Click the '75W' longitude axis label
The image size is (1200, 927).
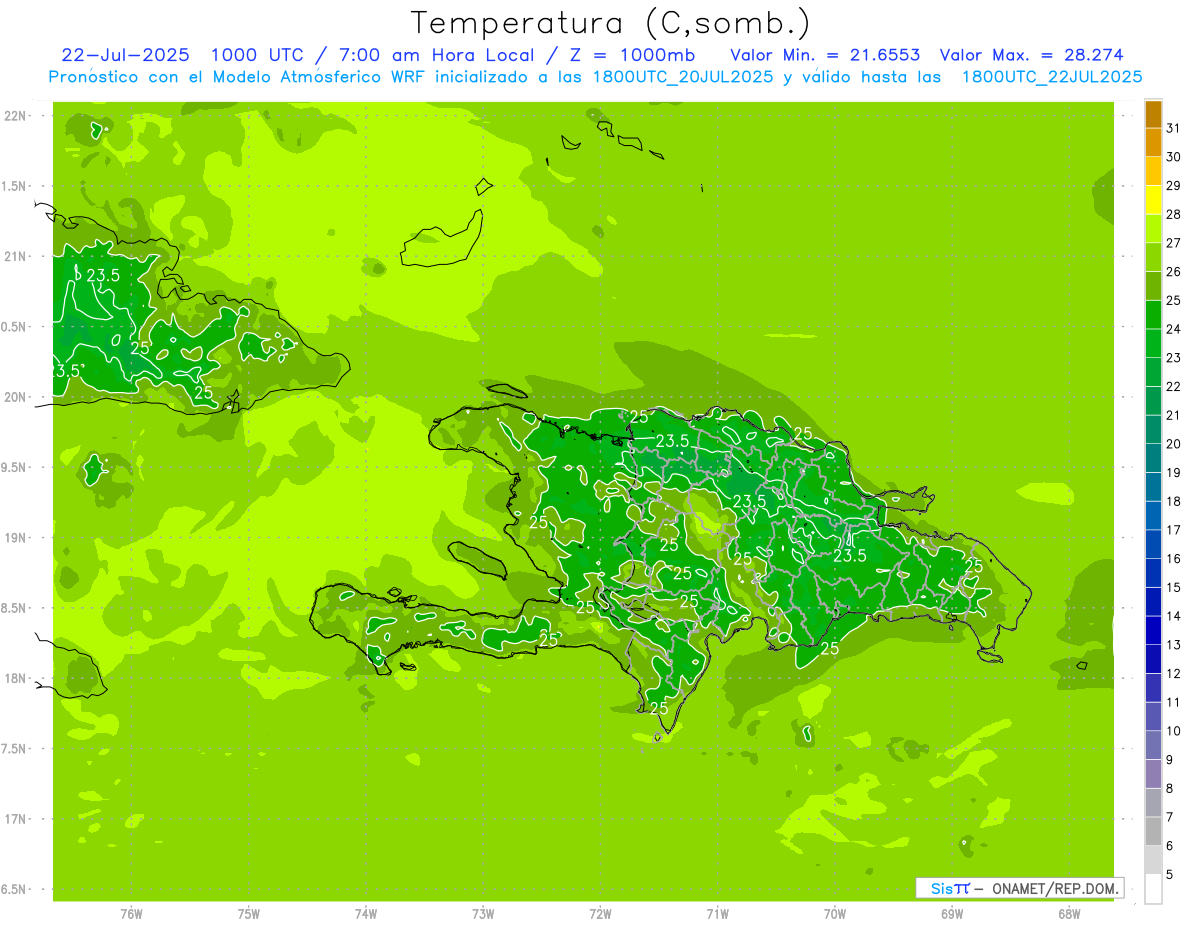pyautogui.click(x=249, y=914)
